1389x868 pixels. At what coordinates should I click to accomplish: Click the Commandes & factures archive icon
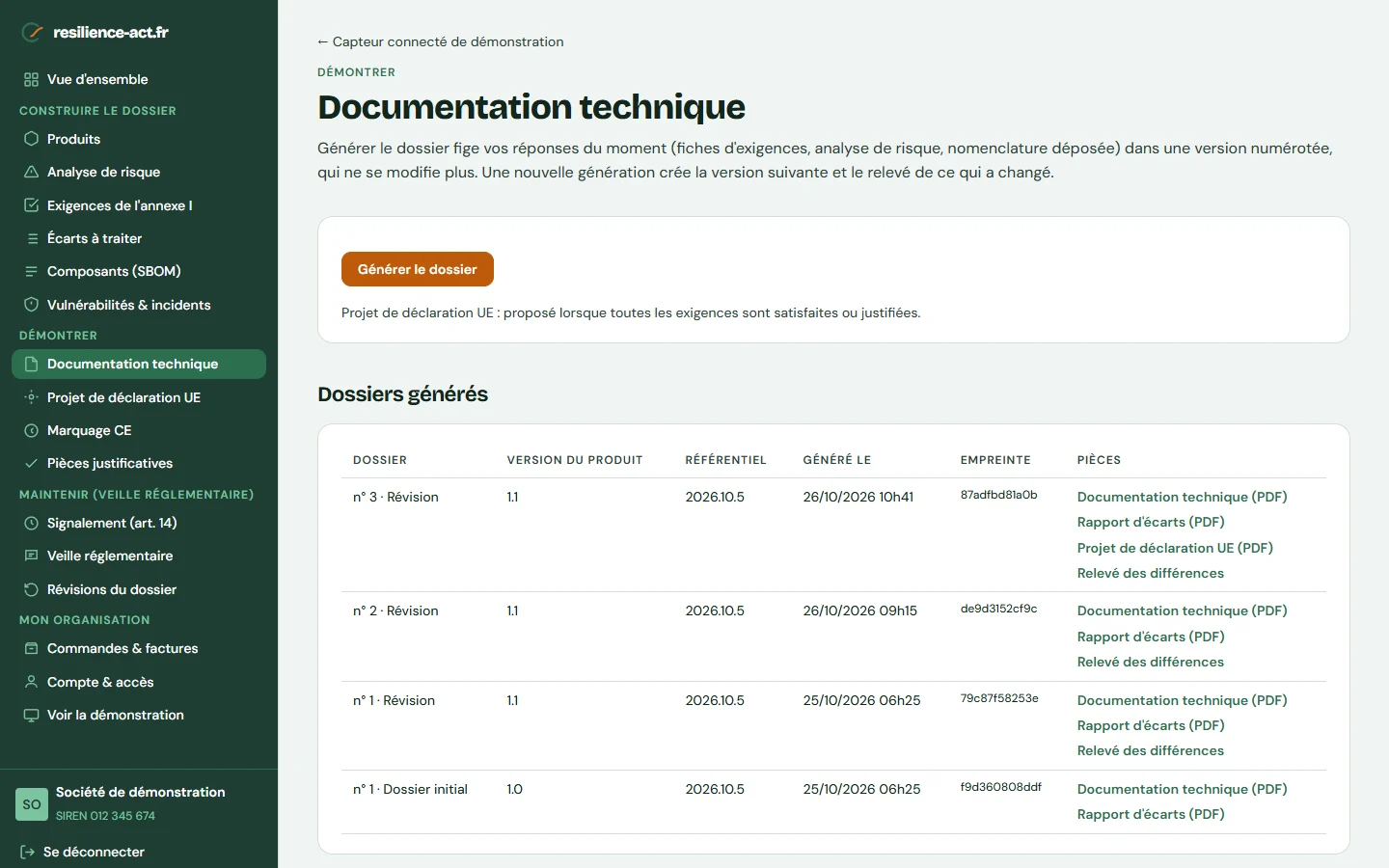[31, 648]
